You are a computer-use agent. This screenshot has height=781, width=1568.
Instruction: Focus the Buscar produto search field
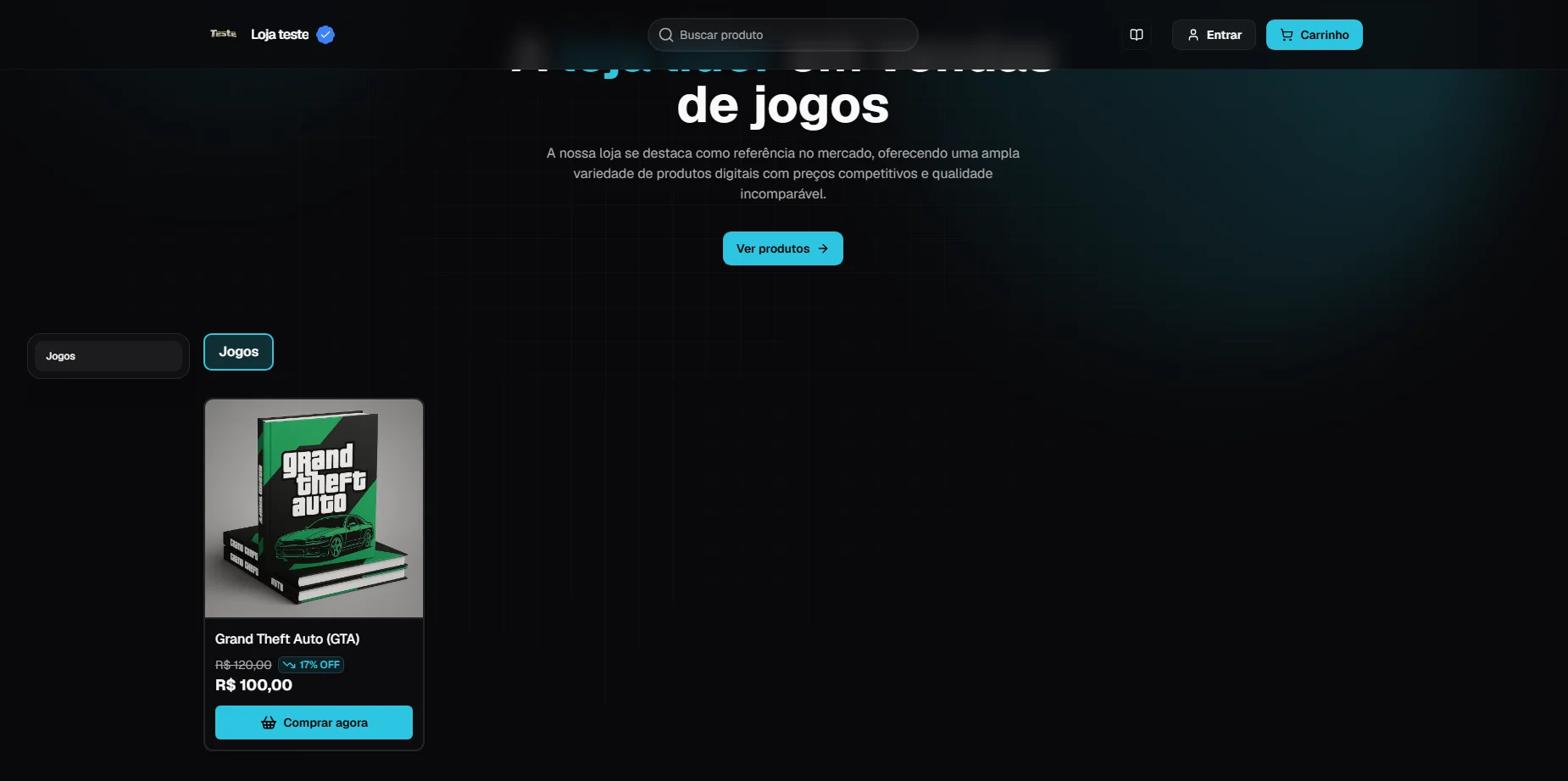(782, 35)
